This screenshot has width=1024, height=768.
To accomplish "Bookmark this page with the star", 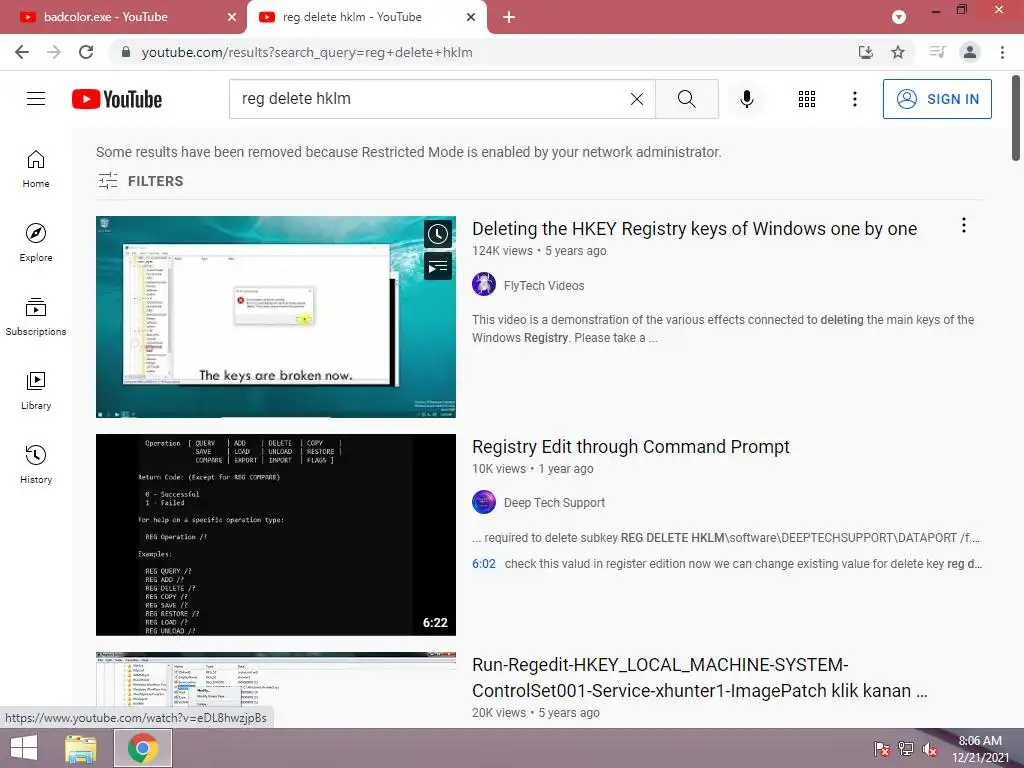I will (x=898, y=52).
